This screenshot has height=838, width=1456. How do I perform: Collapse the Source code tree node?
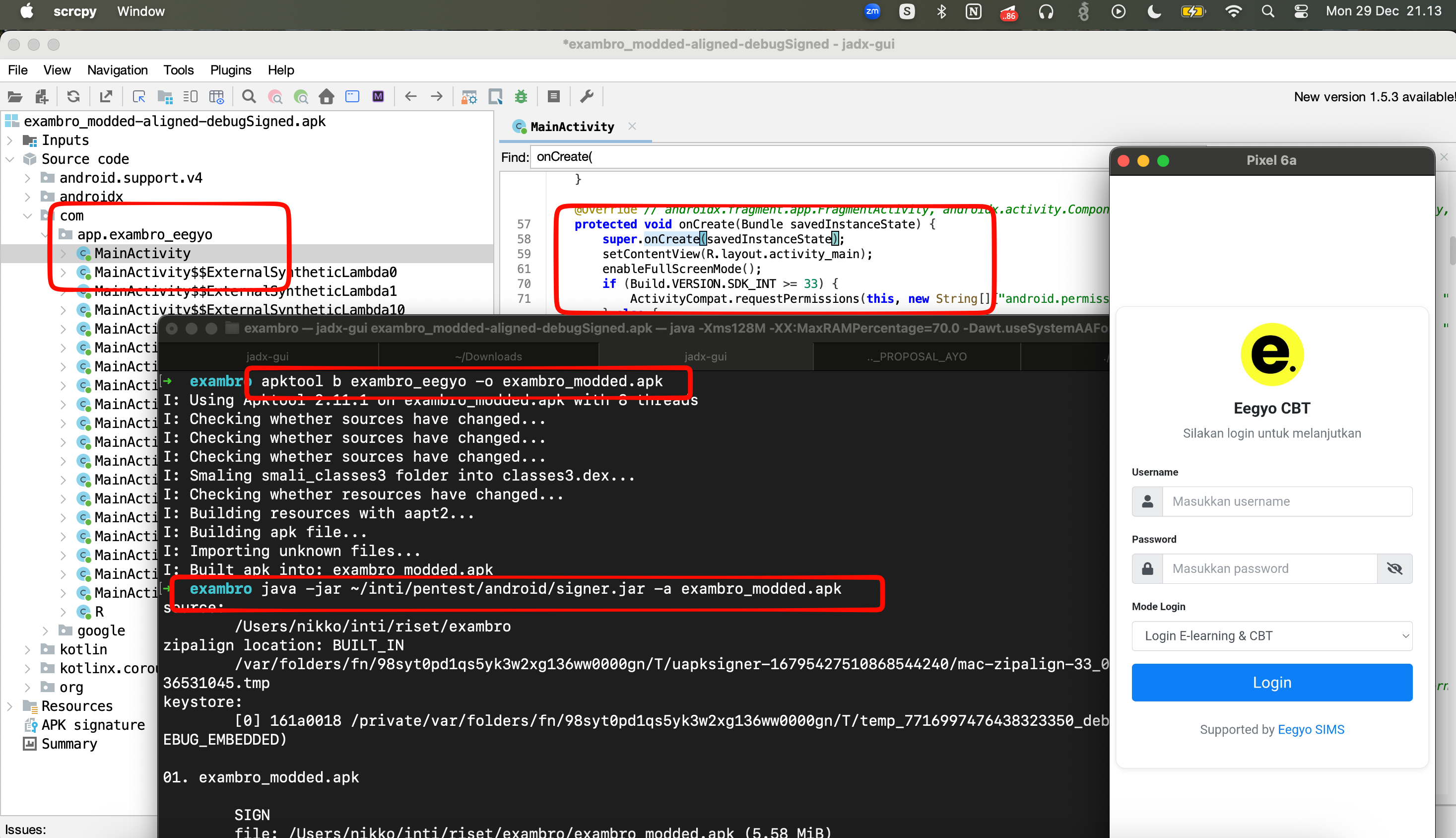click(x=10, y=159)
